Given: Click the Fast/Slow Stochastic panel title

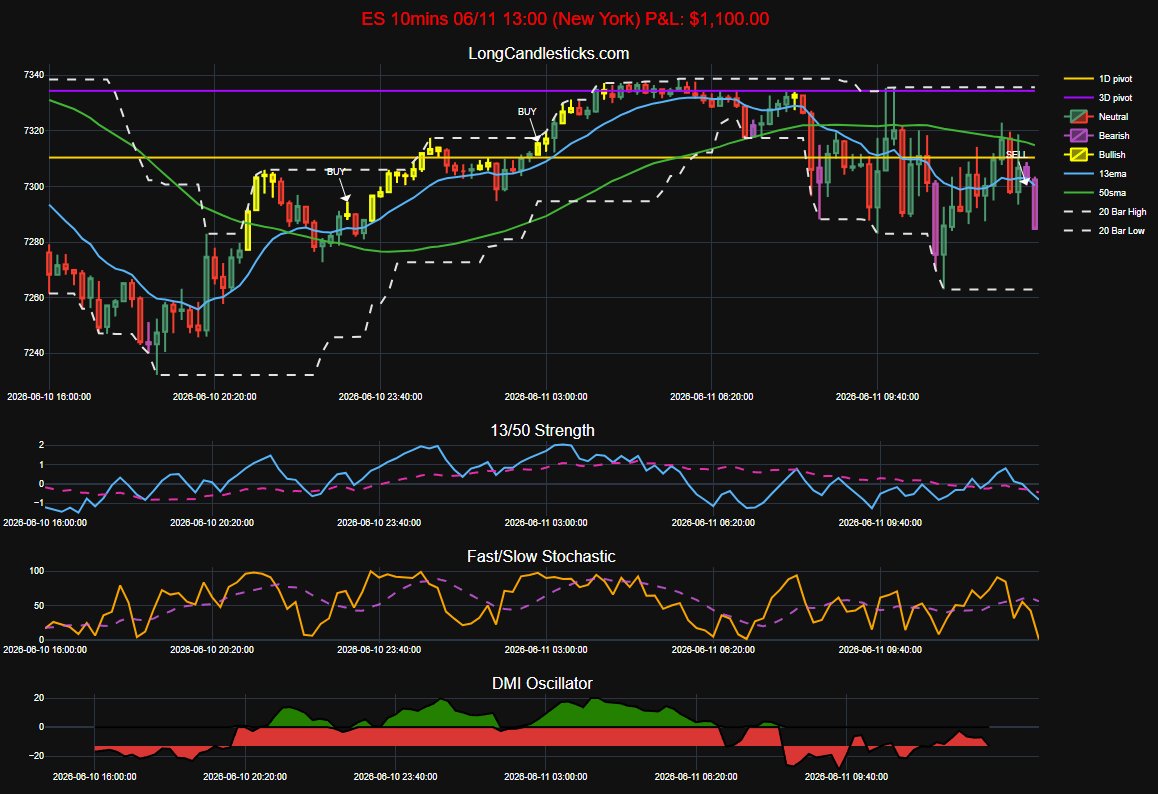Looking at the screenshot, I should click(x=541, y=556).
